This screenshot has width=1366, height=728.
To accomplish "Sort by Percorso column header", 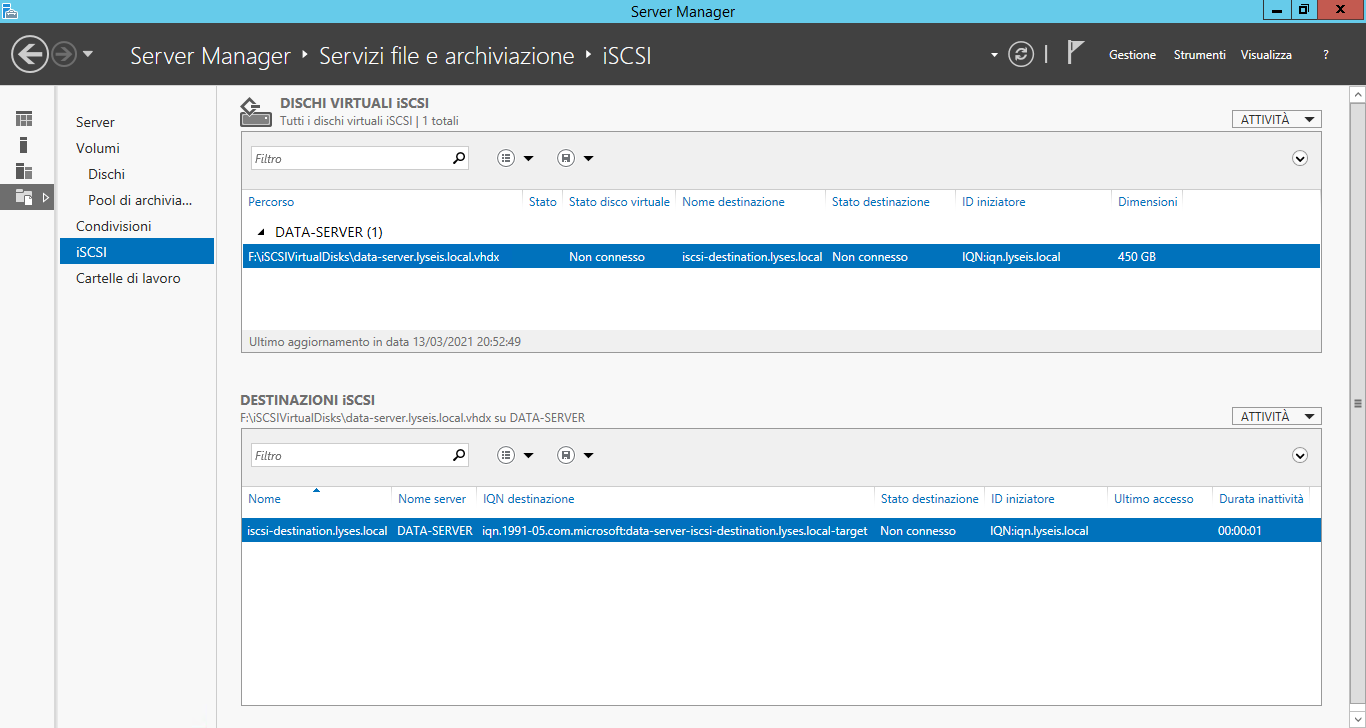I will click(x=271, y=202).
